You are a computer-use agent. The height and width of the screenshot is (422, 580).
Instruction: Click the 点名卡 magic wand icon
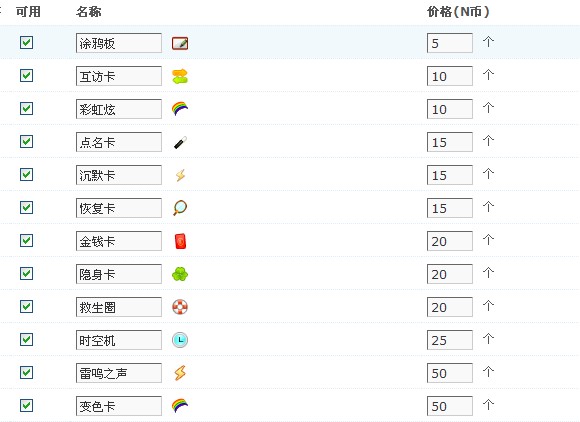180,142
